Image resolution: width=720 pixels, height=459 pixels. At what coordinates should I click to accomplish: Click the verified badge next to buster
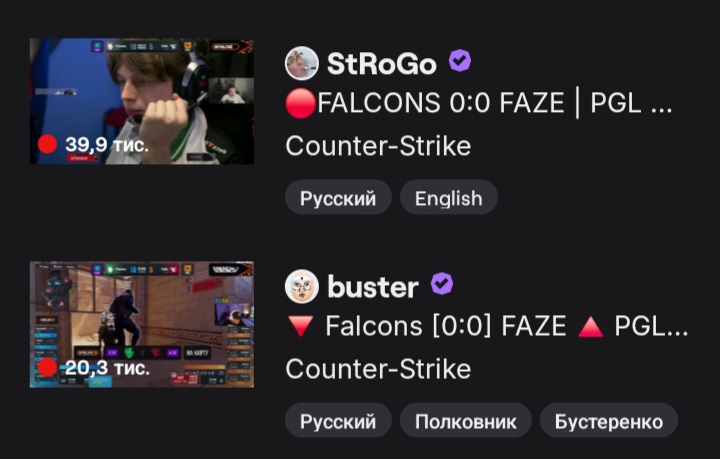(442, 284)
